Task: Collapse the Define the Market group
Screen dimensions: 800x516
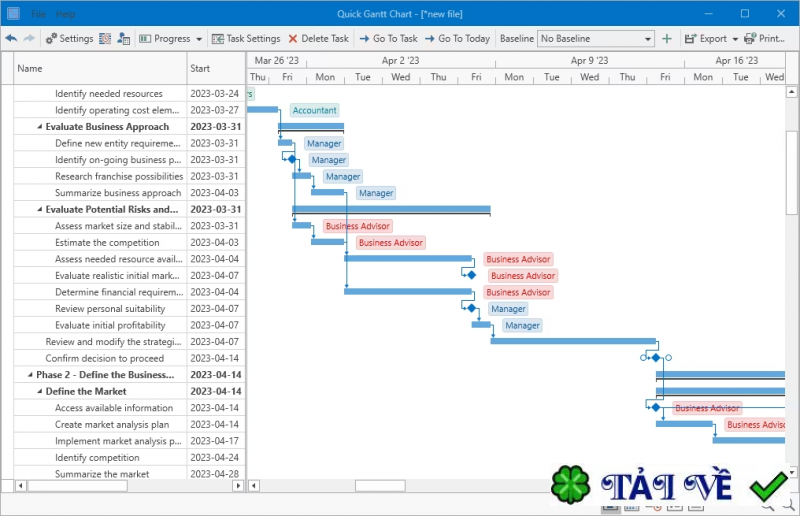Action: pyautogui.click(x=40, y=391)
